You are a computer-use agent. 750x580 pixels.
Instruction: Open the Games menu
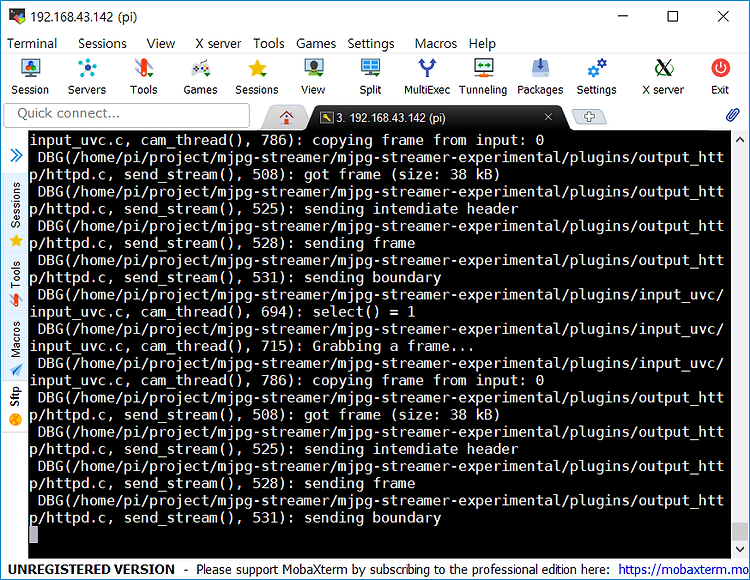click(x=316, y=44)
